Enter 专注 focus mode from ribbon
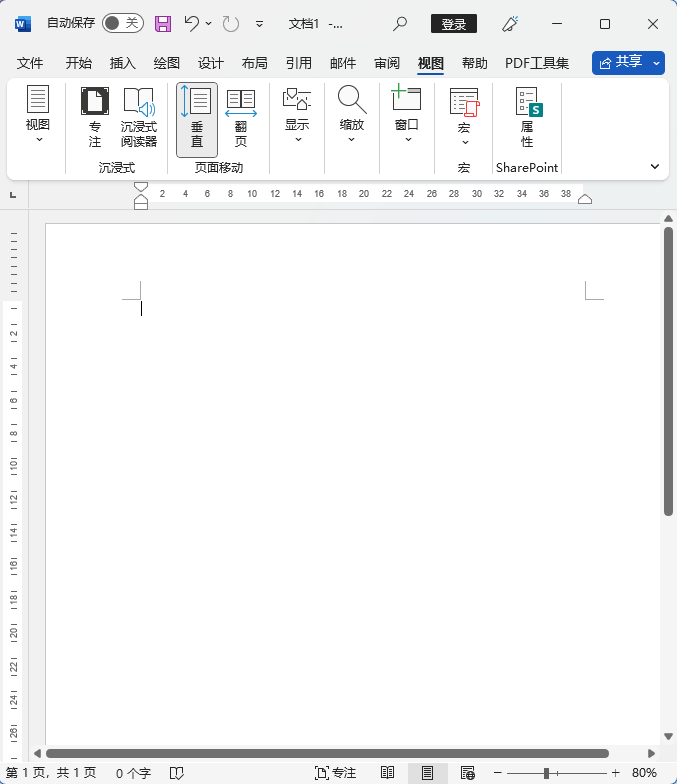Screen dimensions: 677x784 [94, 118]
